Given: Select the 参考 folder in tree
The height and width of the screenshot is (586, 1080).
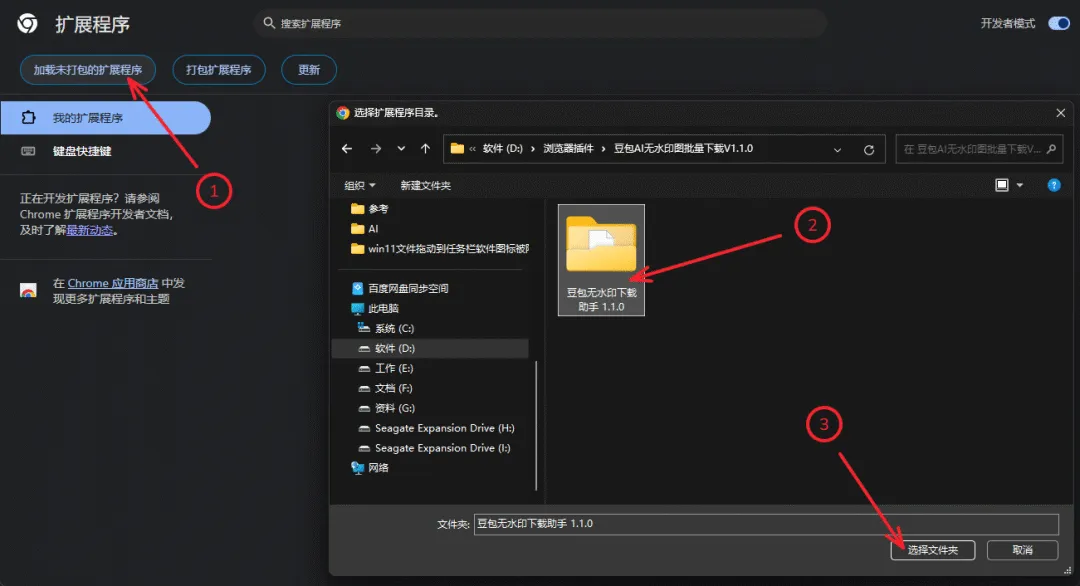Looking at the screenshot, I should click(369, 209).
